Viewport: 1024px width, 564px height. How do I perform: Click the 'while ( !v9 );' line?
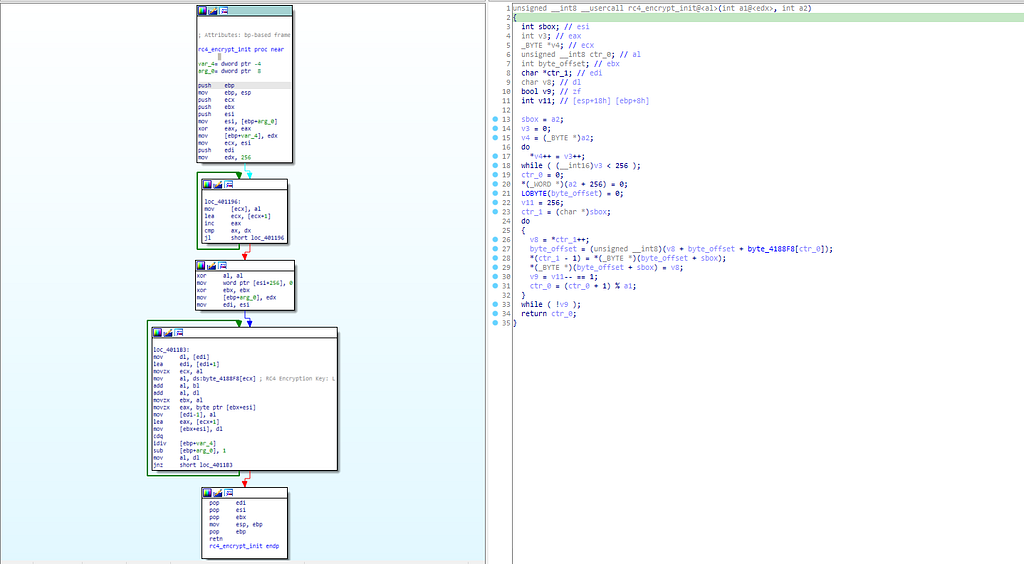pyautogui.click(x=551, y=304)
